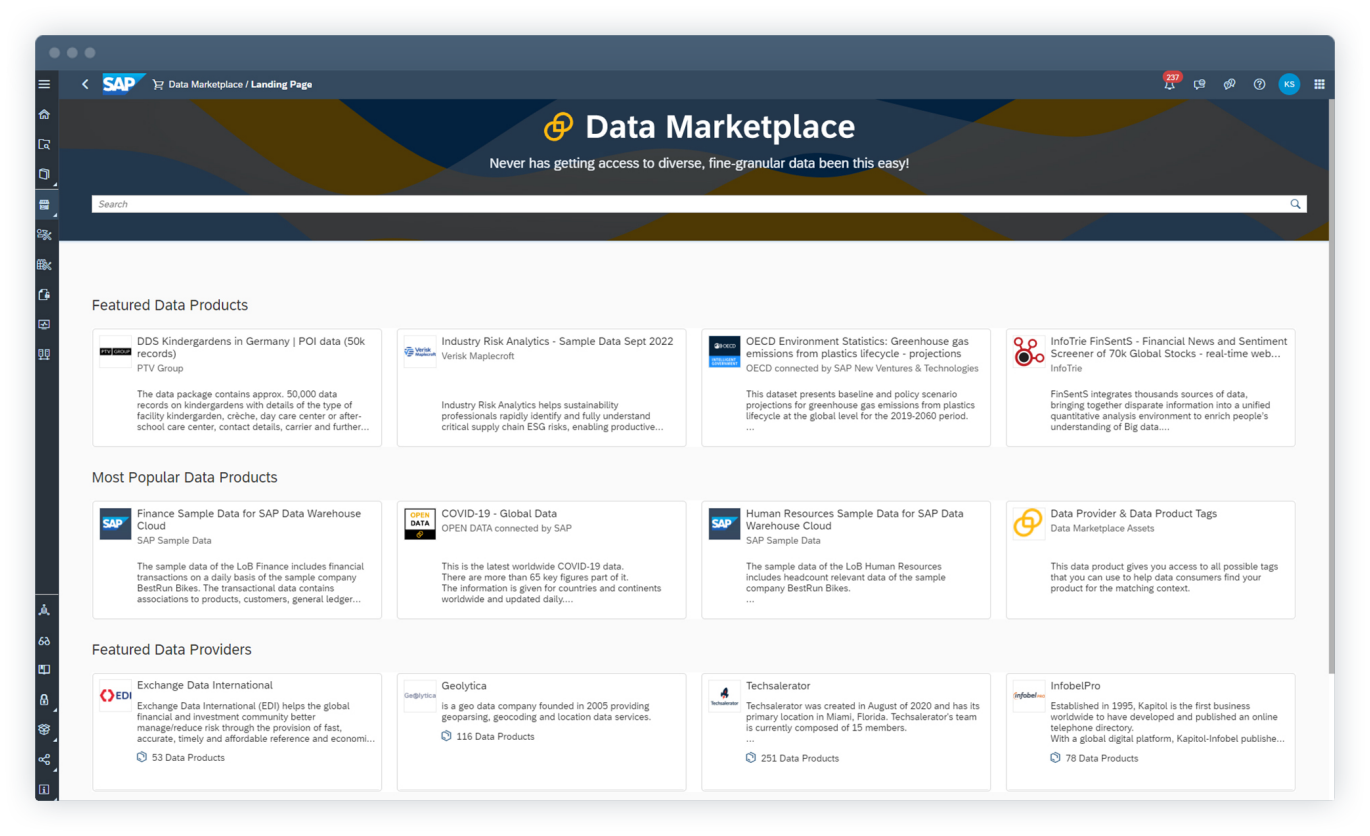
Task: Click into the marketplace Search field
Action: pyautogui.click(x=690, y=204)
